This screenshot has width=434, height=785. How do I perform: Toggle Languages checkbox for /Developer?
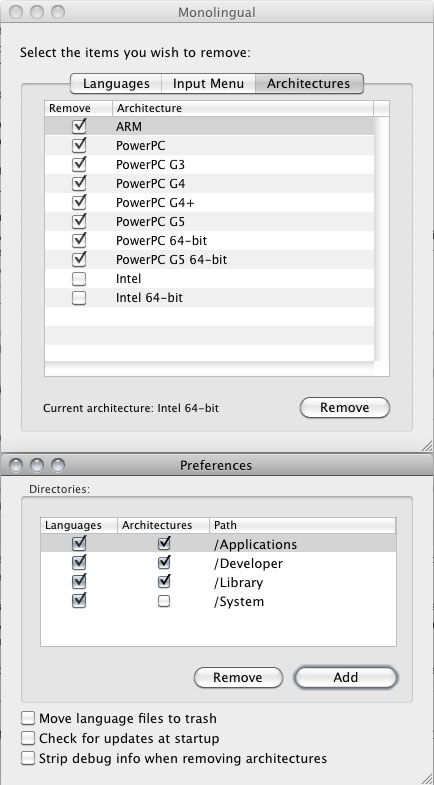pyautogui.click(x=79, y=563)
